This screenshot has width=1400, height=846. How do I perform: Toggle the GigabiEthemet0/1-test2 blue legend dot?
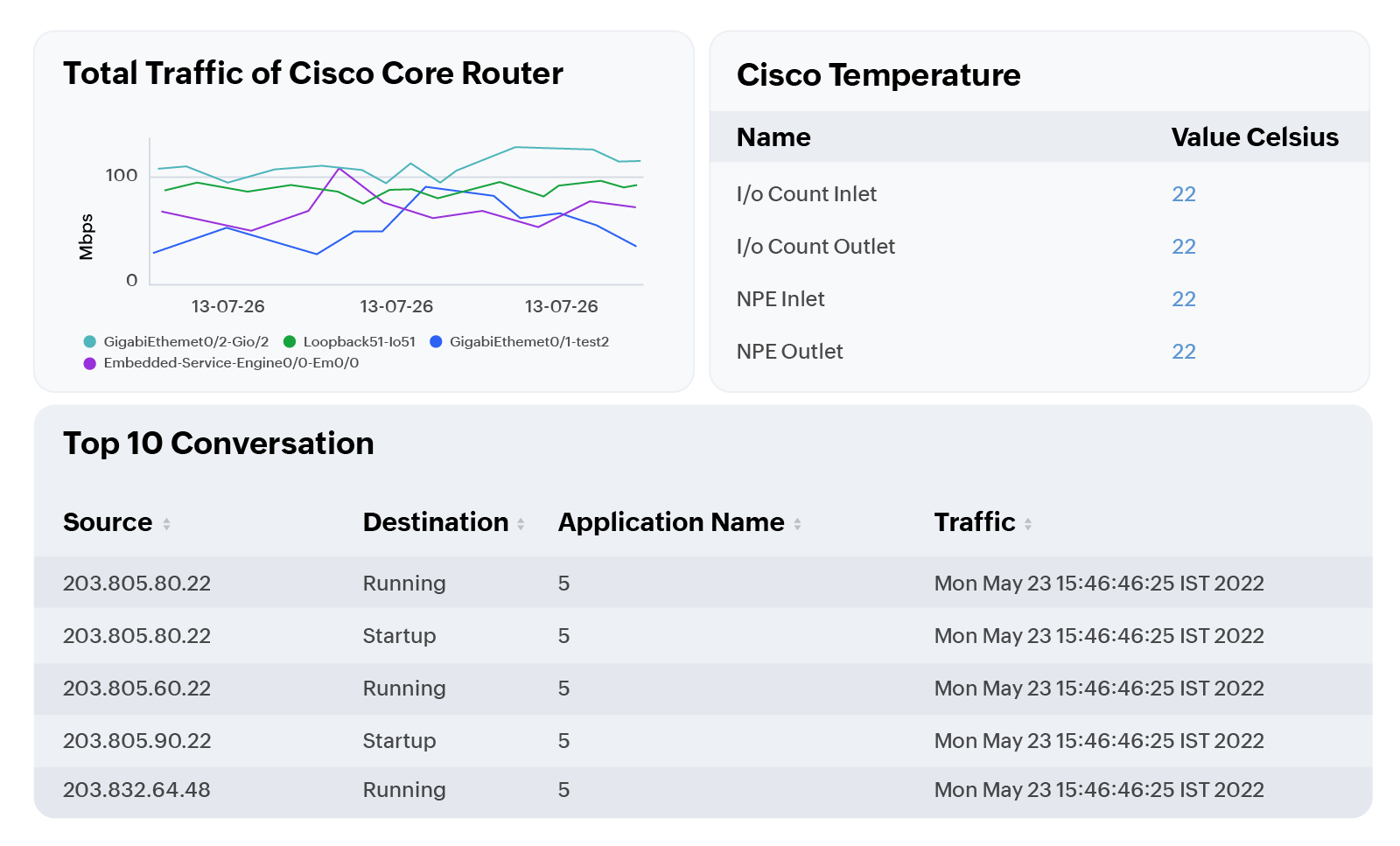pyautogui.click(x=436, y=342)
